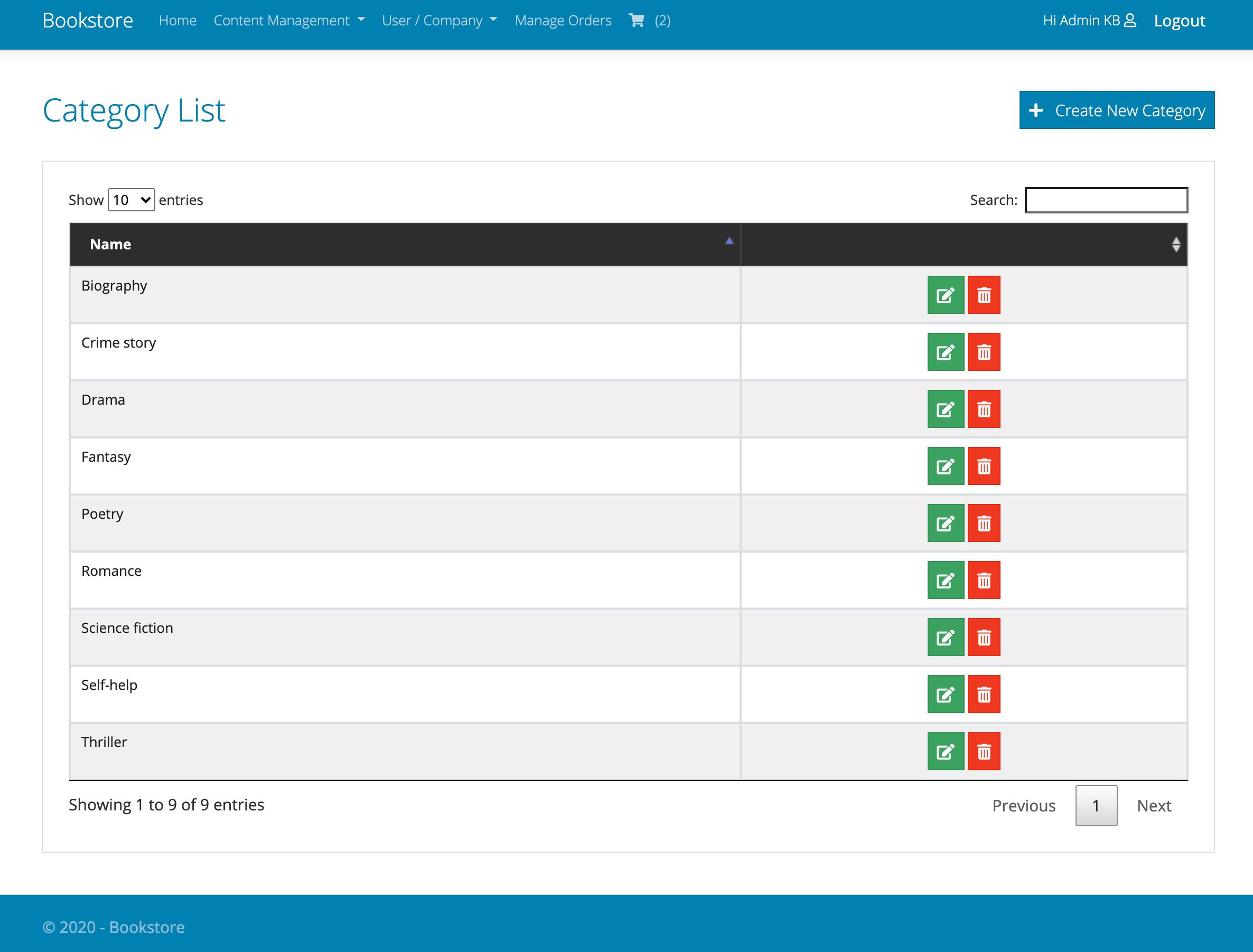
Task: Click Create New Category button
Action: (1116, 110)
